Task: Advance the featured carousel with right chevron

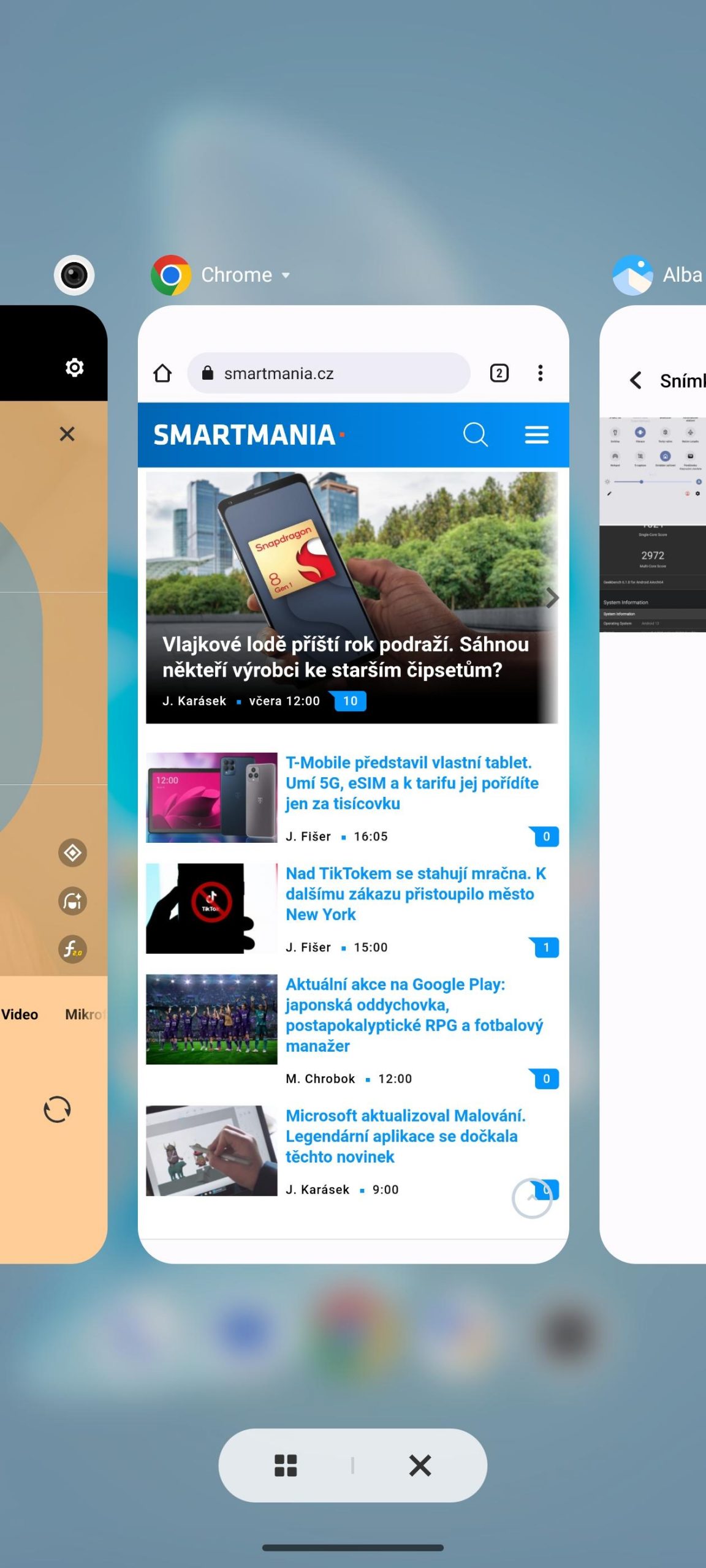Action: click(552, 598)
